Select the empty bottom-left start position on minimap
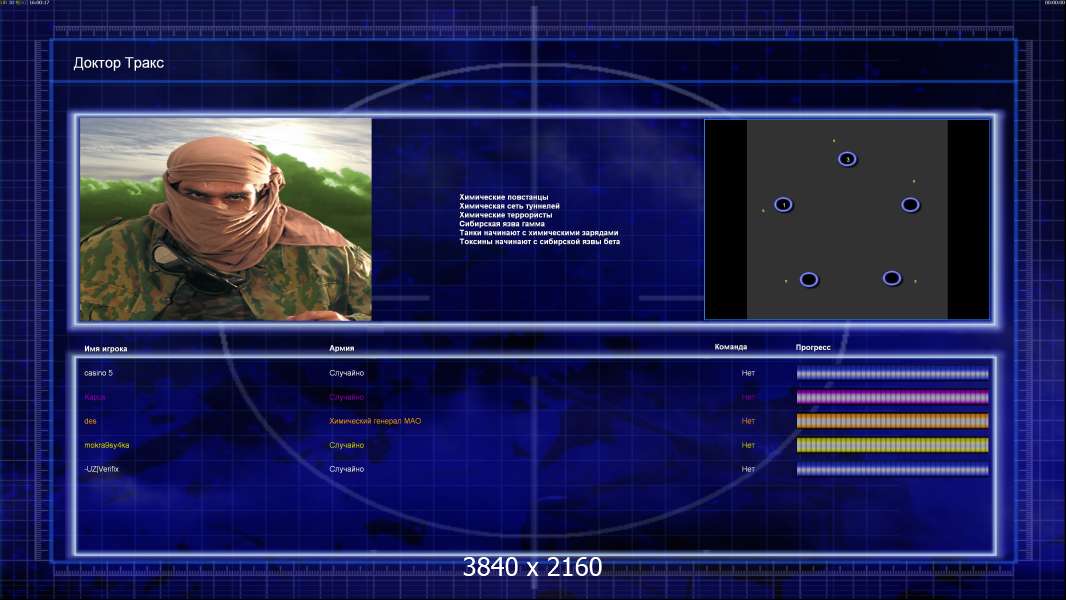 [809, 279]
